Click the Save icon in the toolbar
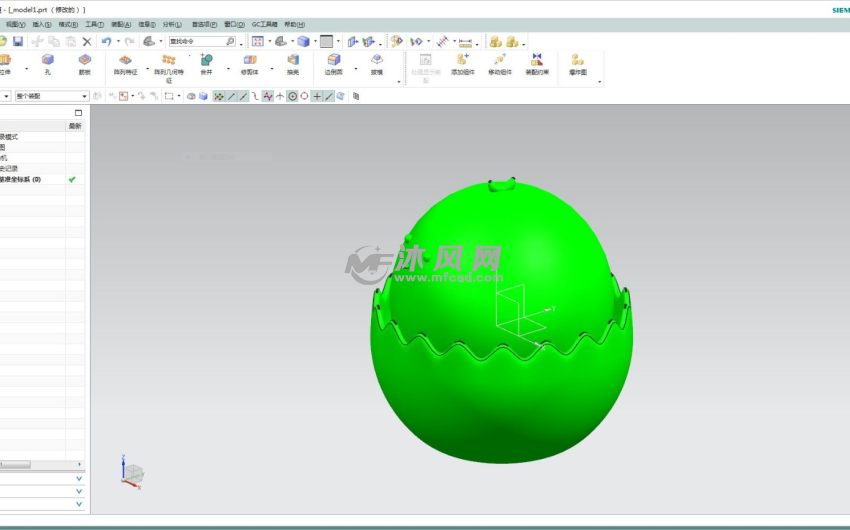 tap(17, 41)
